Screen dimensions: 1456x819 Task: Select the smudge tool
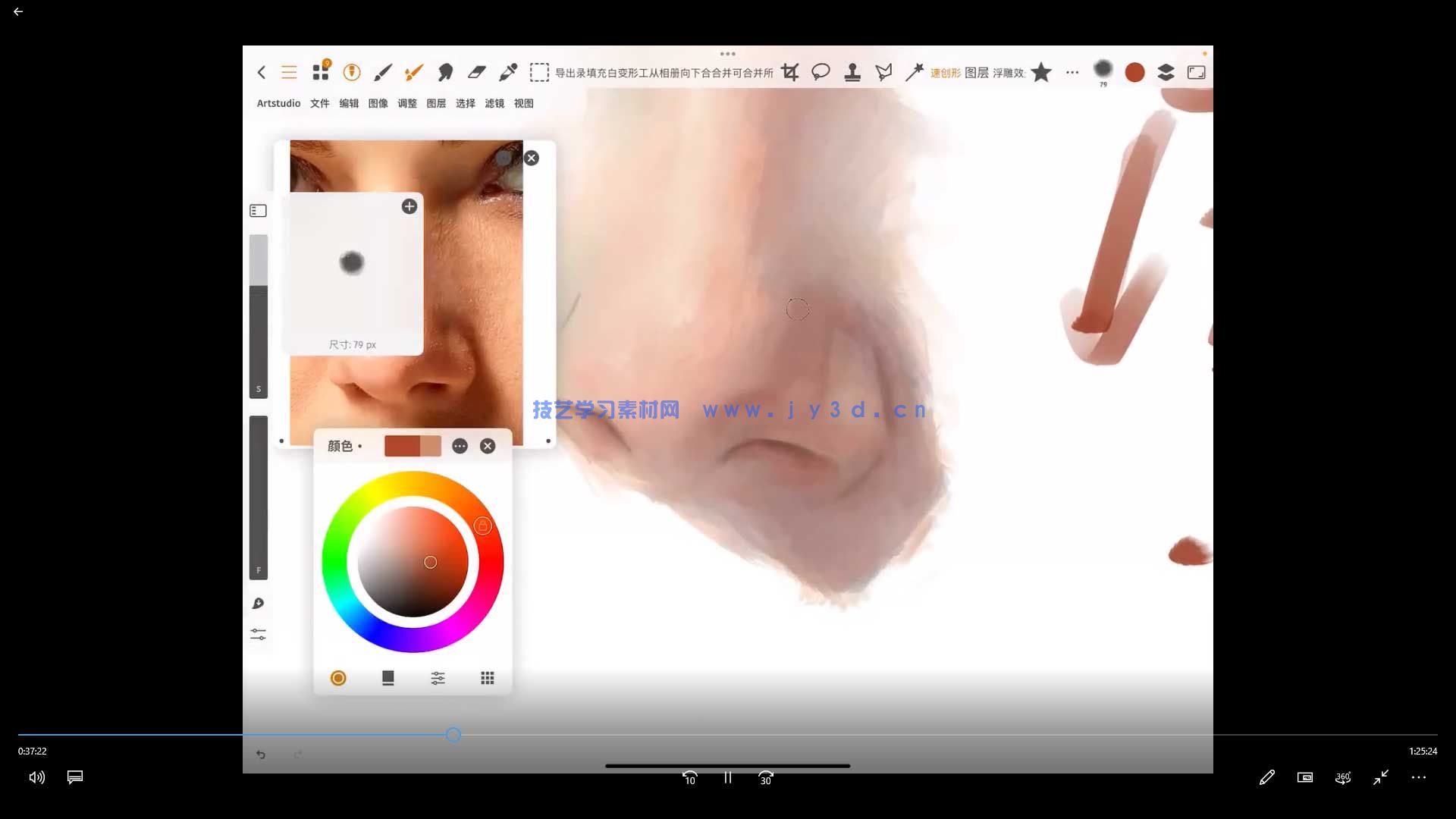(445, 72)
